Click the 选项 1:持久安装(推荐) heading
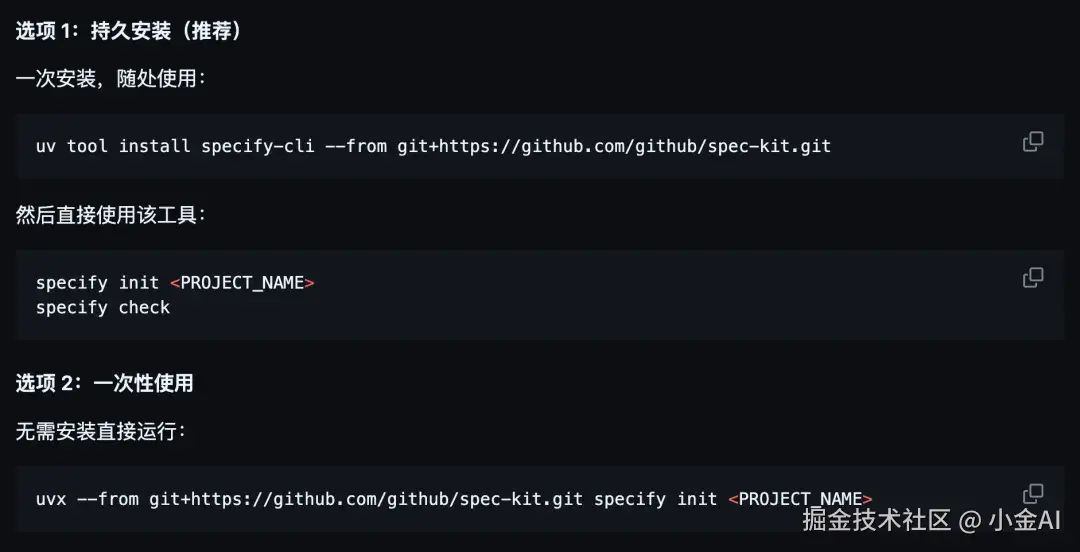This screenshot has height=552, width=1080. tap(129, 31)
